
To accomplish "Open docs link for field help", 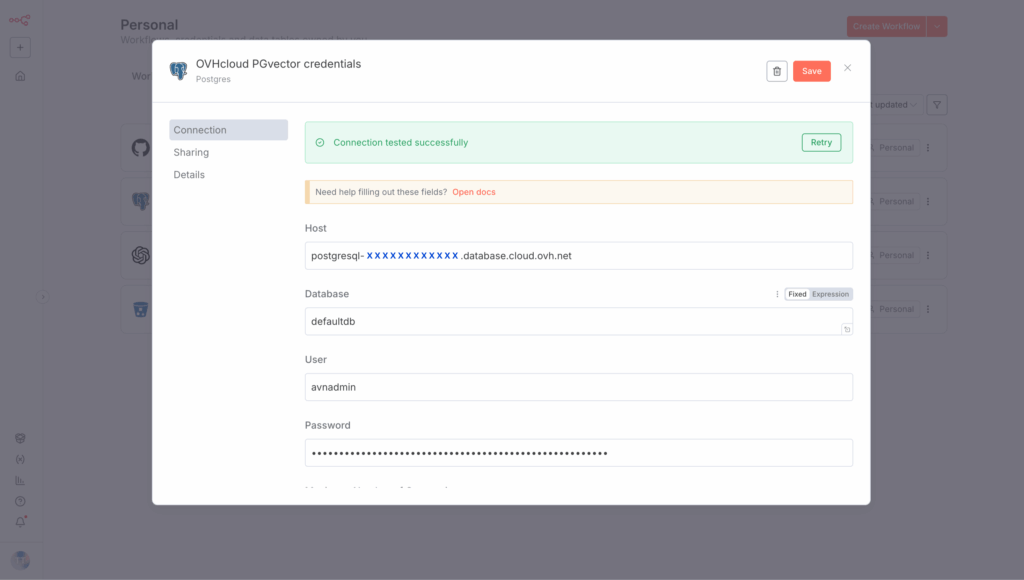I will pos(474,192).
